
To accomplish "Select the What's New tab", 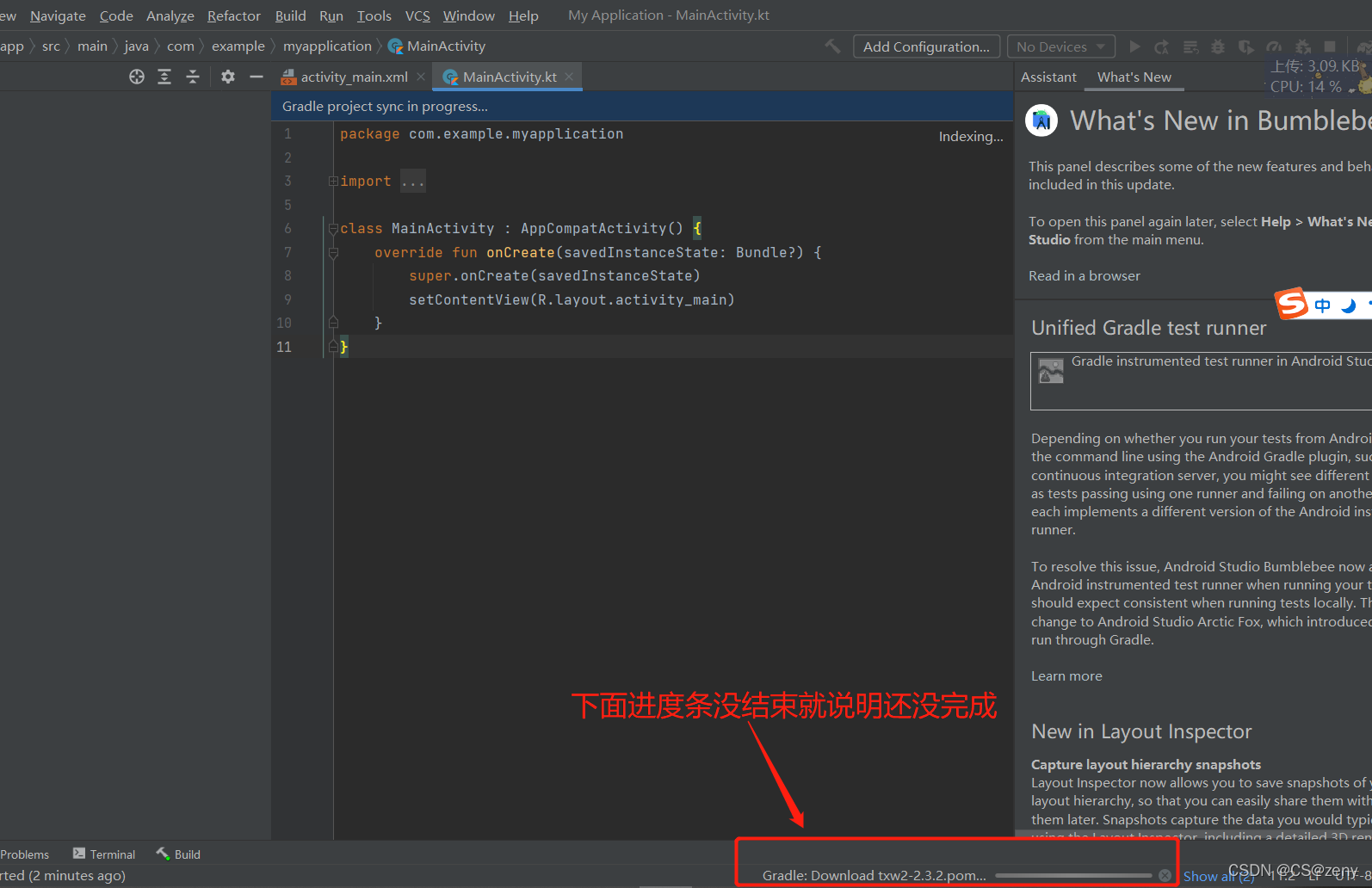I will pyautogui.click(x=1134, y=77).
